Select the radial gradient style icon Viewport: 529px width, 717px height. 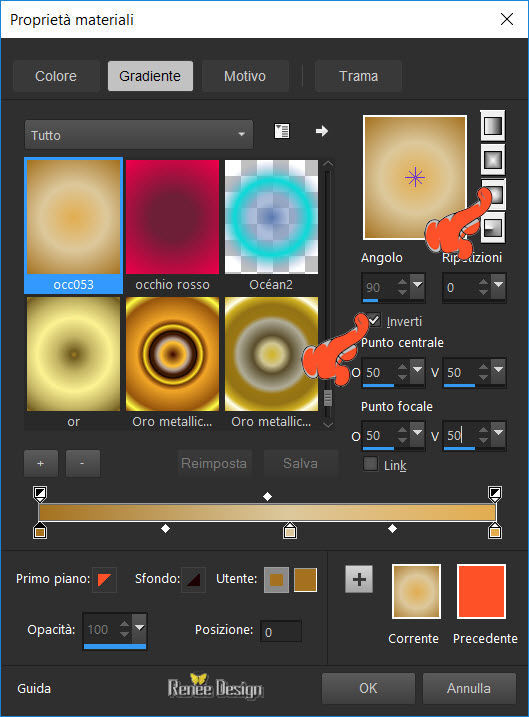(x=493, y=194)
